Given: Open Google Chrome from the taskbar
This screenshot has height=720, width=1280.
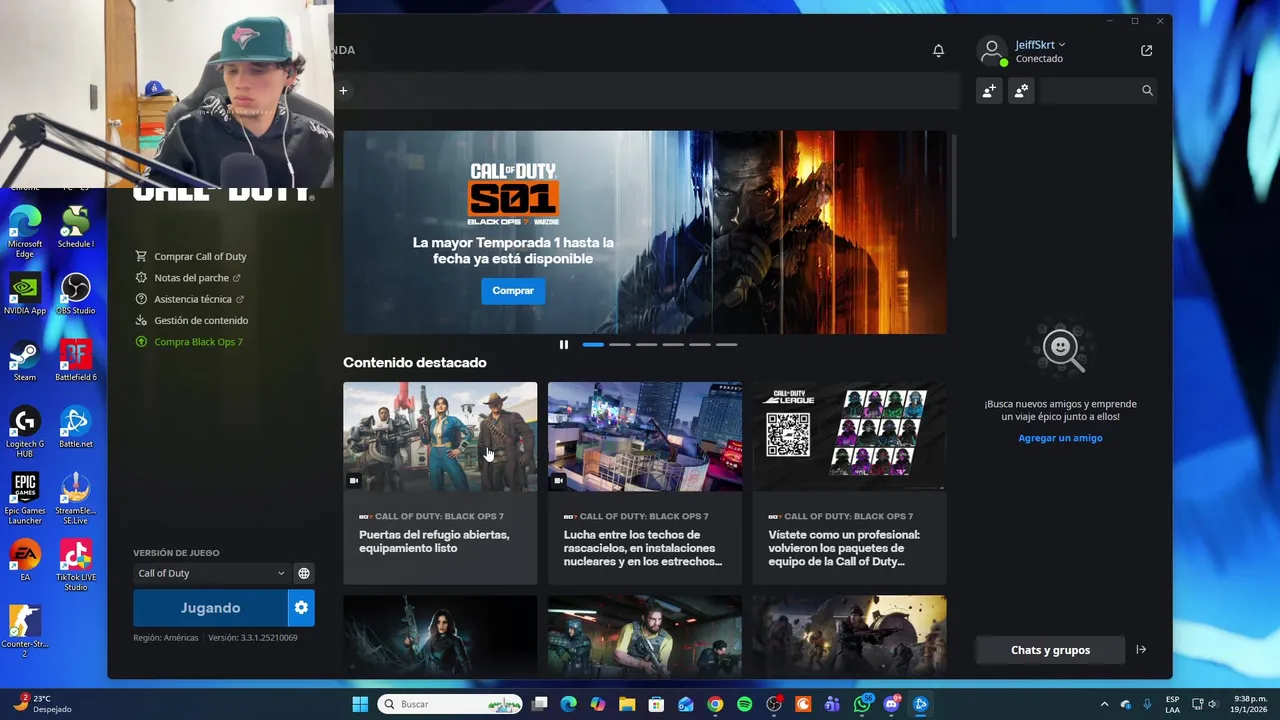Looking at the screenshot, I should click(x=715, y=704).
